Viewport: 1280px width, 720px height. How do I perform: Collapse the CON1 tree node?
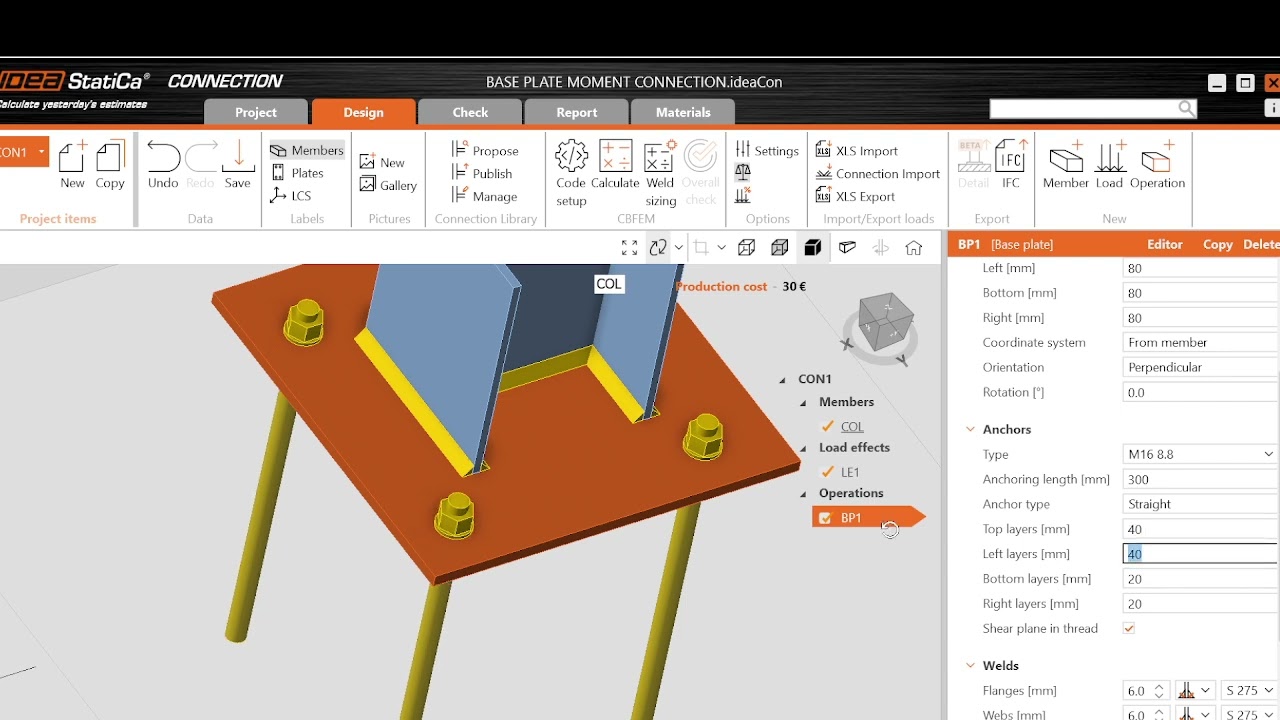783,380
